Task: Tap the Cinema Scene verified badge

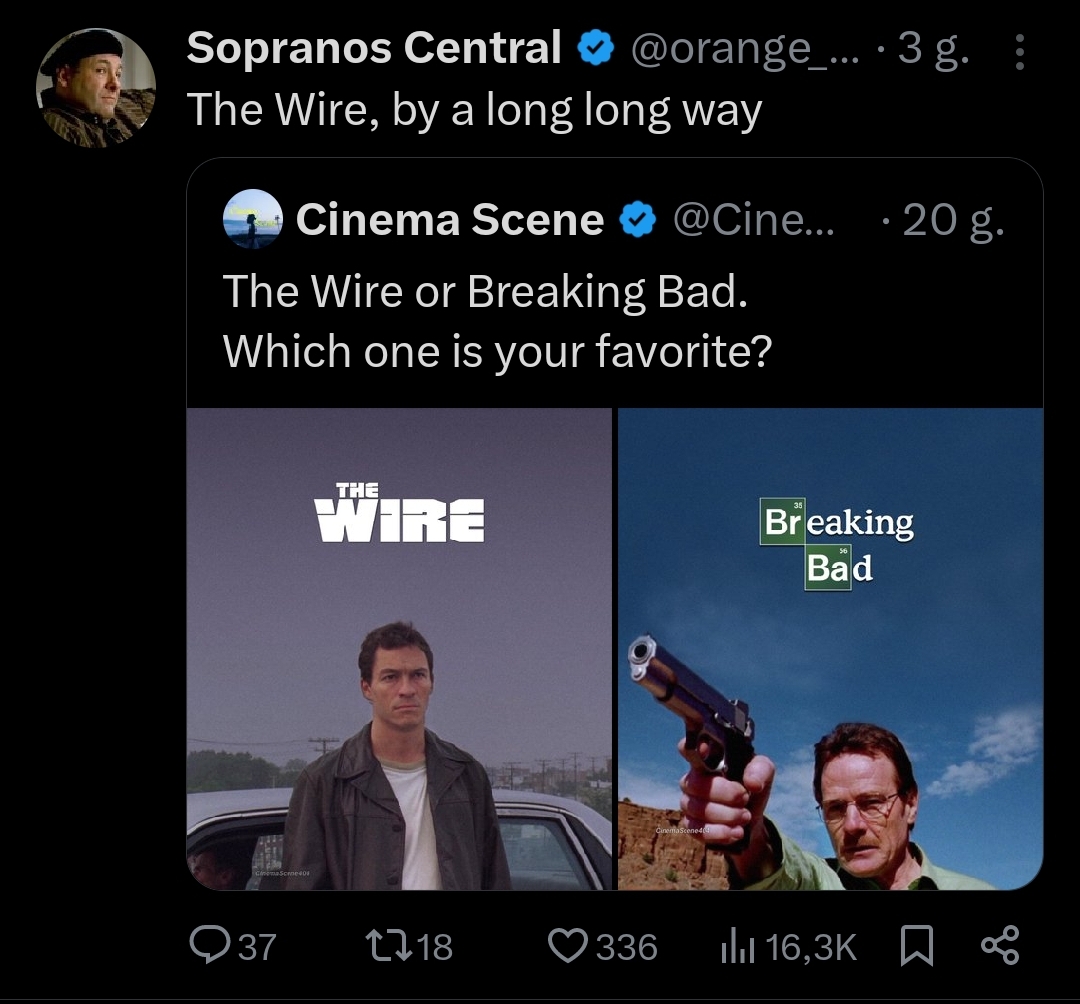Action: tap(637, 220)
